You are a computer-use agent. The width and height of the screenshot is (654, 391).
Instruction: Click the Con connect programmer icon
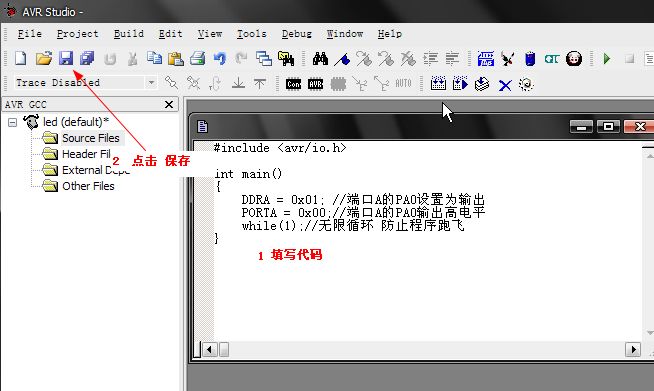pyautogui.click(x=293, y=84)
